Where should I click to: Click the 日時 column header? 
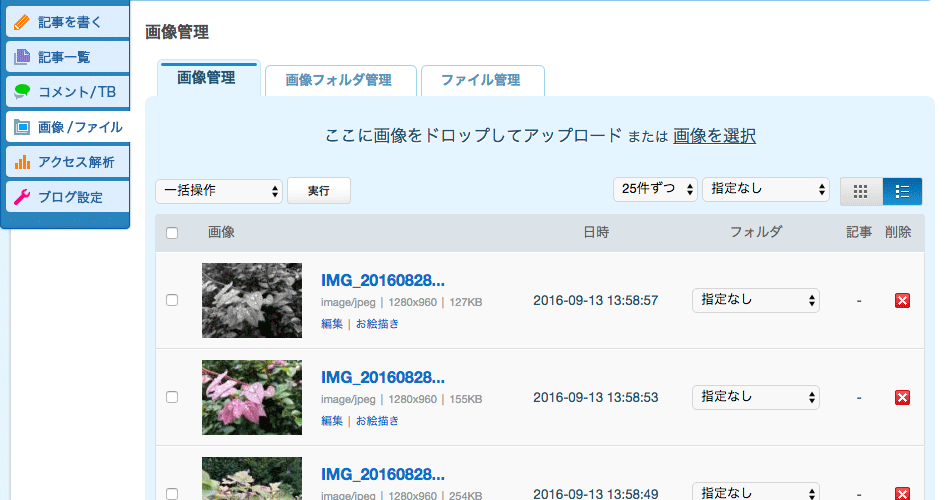(596, 232)
